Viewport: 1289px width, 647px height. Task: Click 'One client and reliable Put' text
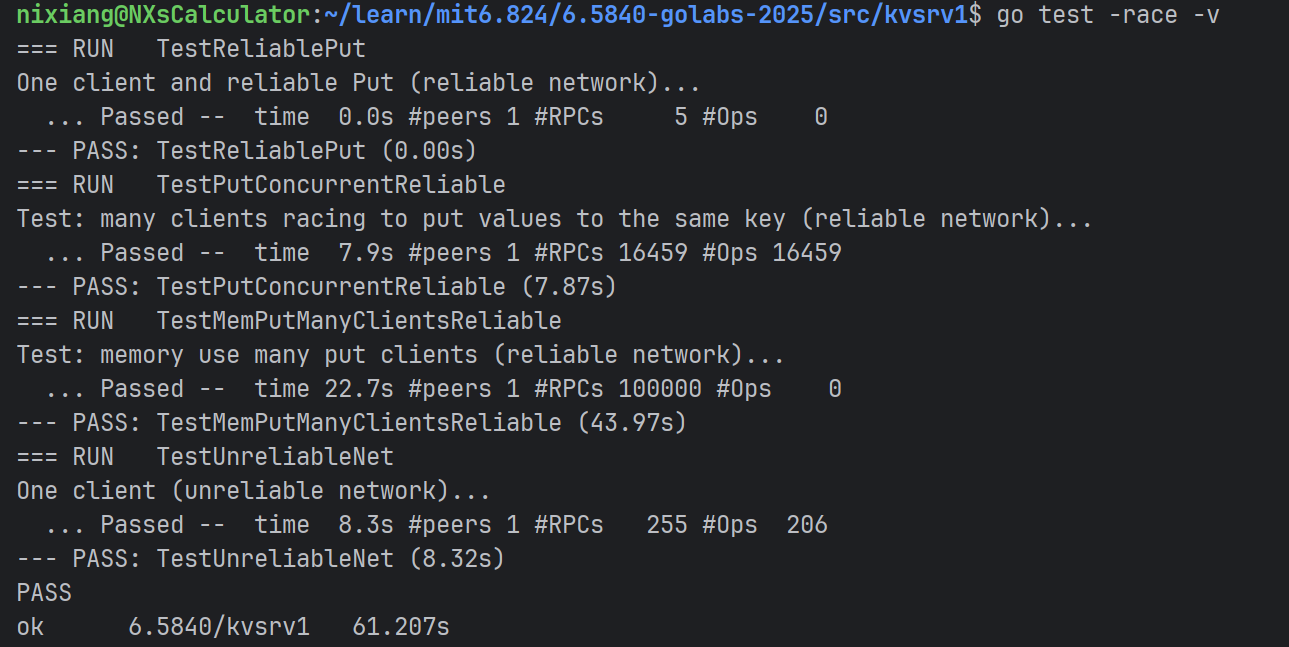click(205, 83)
